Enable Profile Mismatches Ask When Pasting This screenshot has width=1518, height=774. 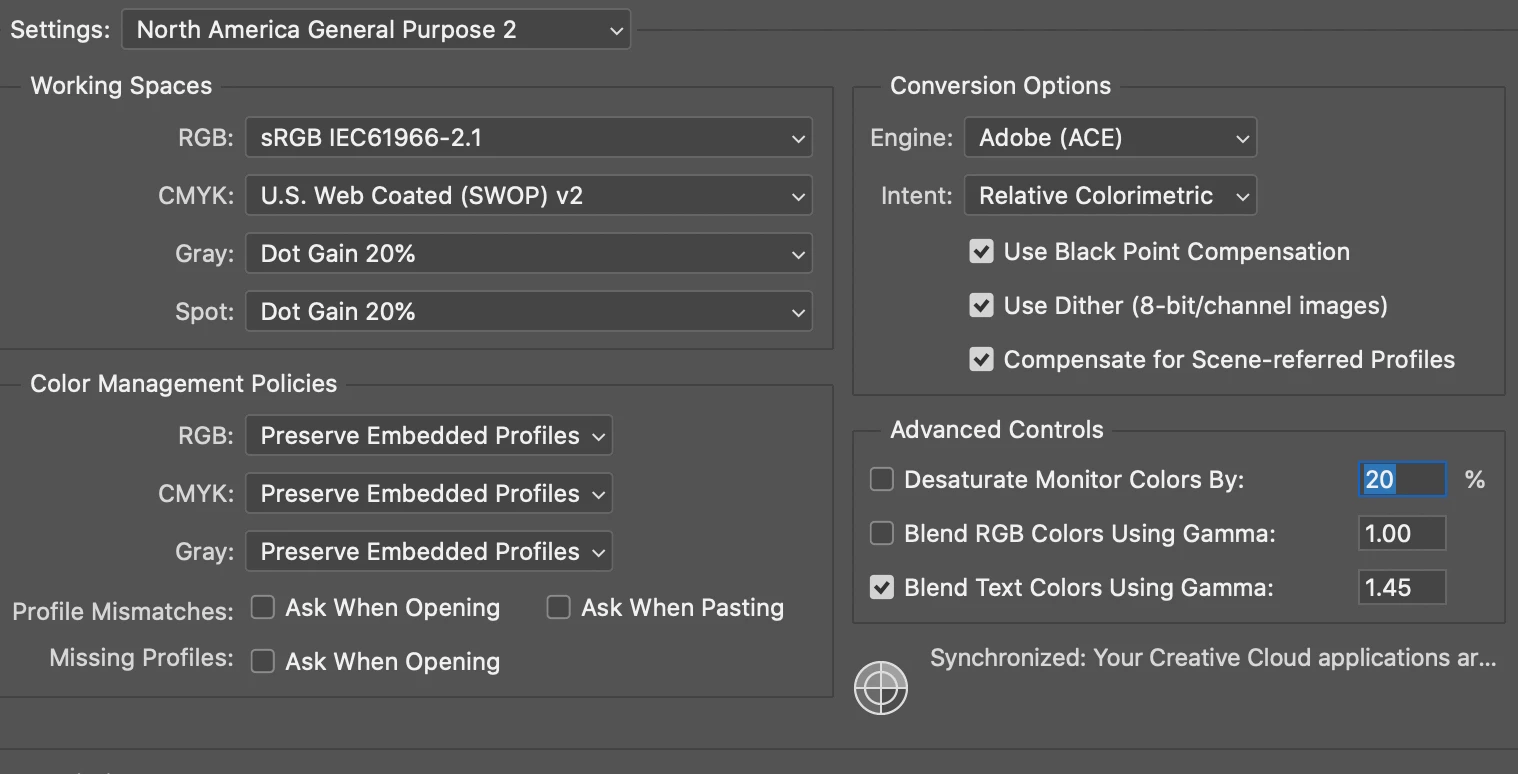click(558, 608)
